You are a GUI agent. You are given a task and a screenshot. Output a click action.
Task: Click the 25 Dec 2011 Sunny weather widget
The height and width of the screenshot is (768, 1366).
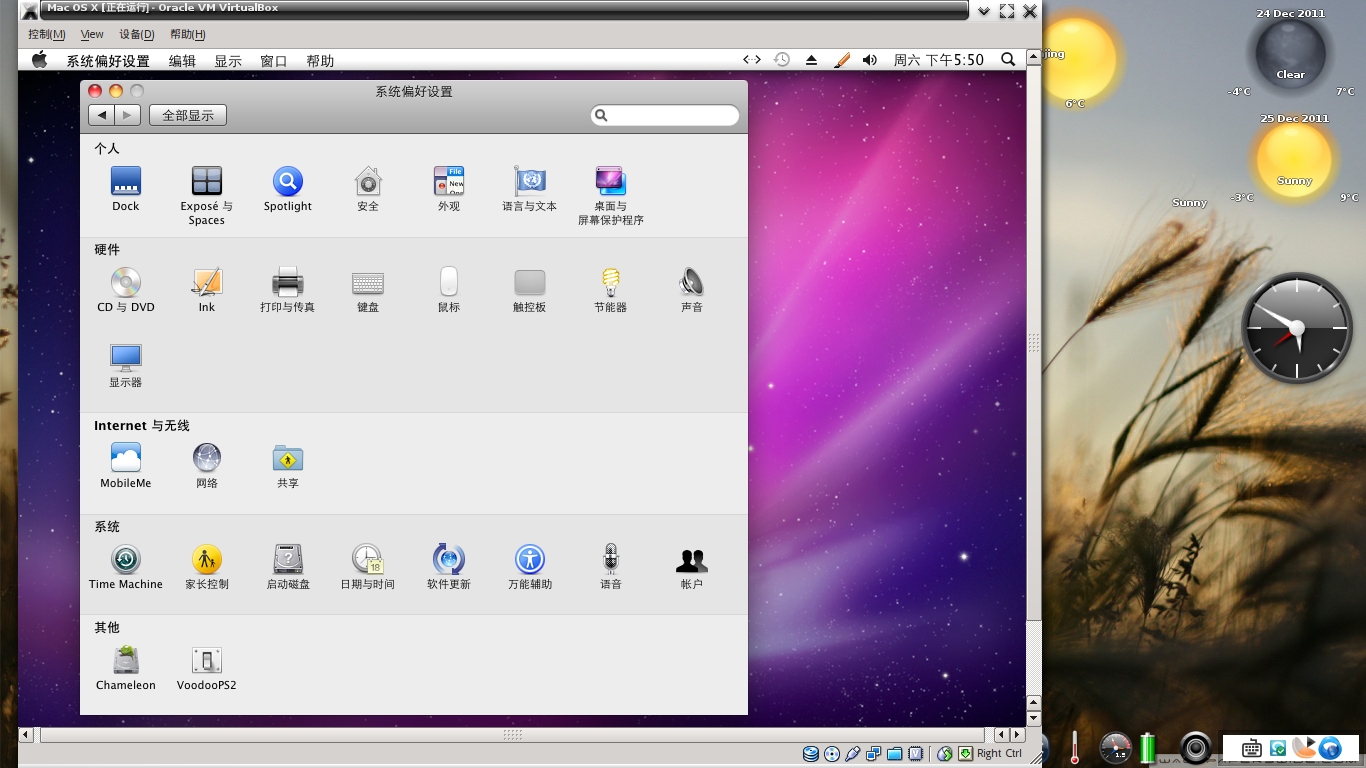pyautogui.click(x=1294, y=158)
